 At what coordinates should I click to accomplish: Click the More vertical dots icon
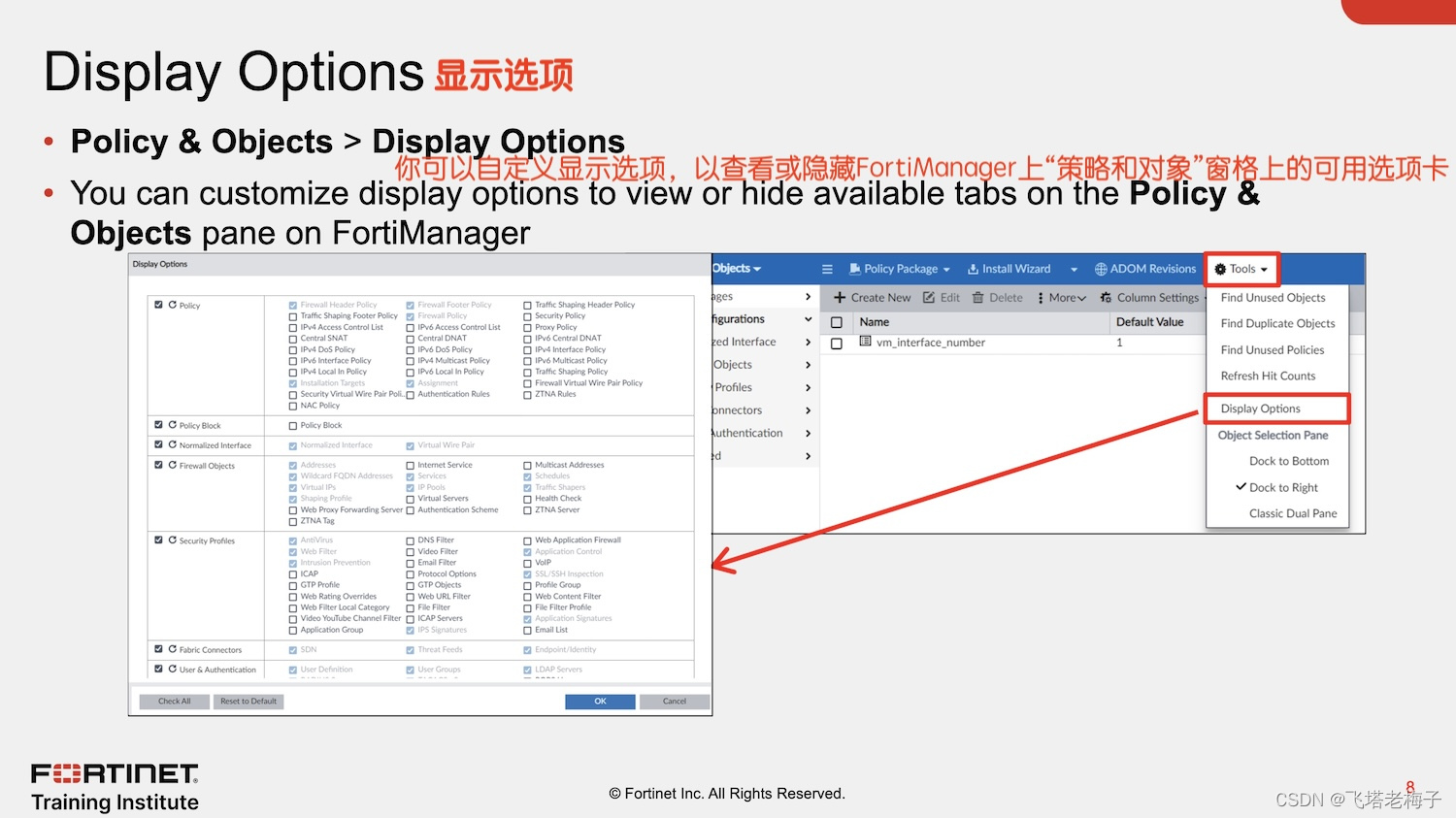click(x=1041, y=298)
